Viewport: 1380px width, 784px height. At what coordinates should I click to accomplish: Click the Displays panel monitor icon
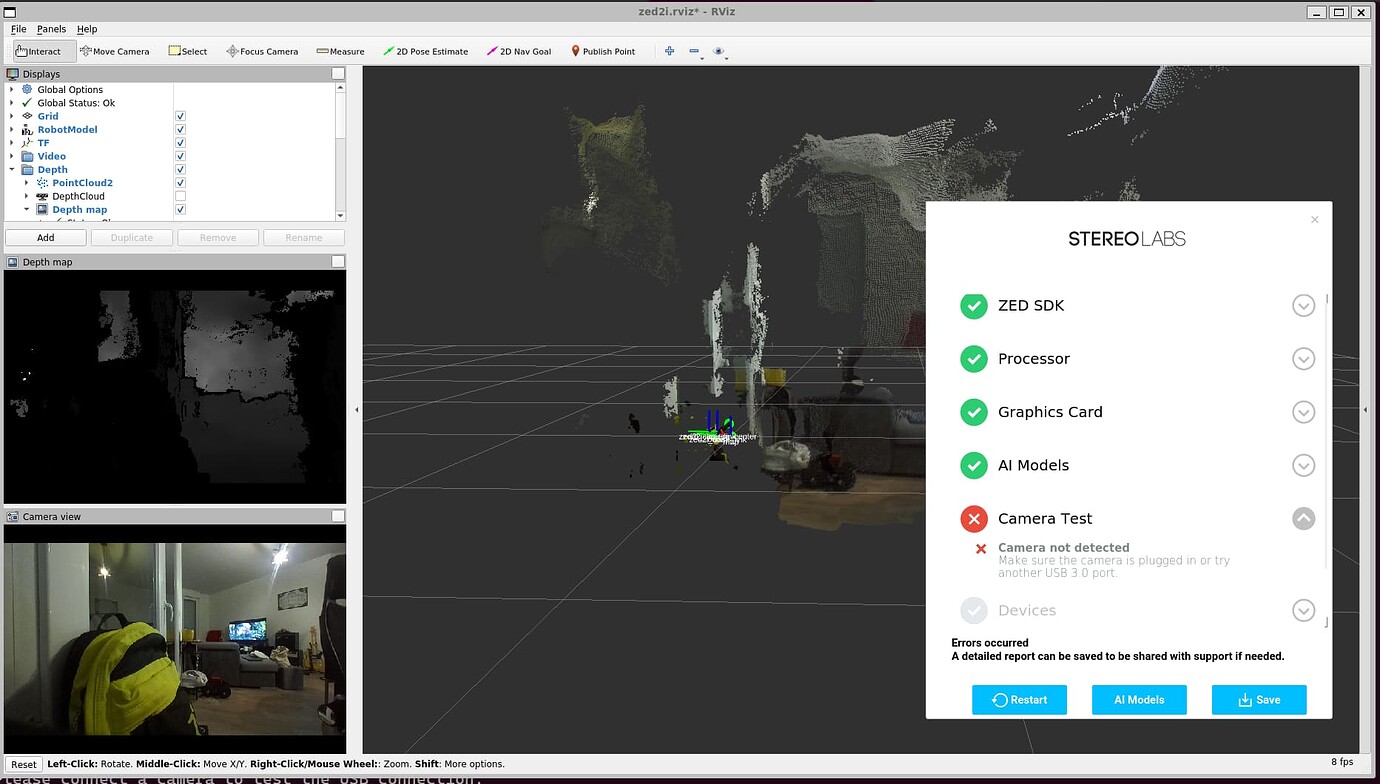pyautogui.click(x=13, y=74)
